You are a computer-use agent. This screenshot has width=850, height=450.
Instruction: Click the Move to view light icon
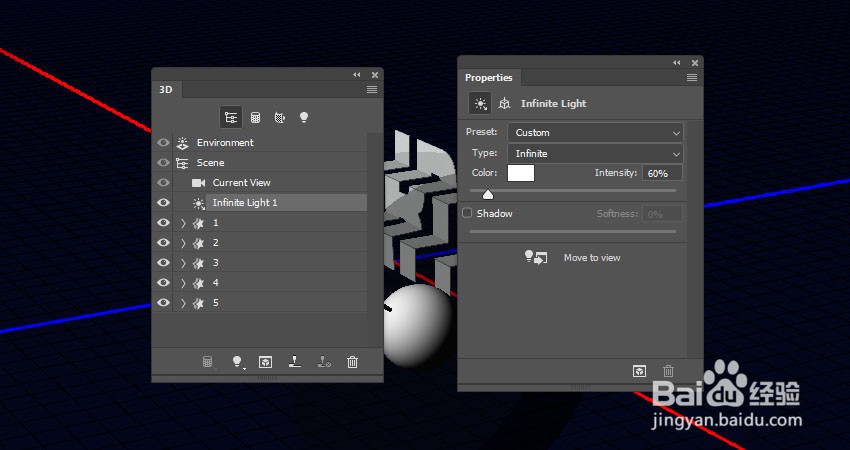point(536,258)
